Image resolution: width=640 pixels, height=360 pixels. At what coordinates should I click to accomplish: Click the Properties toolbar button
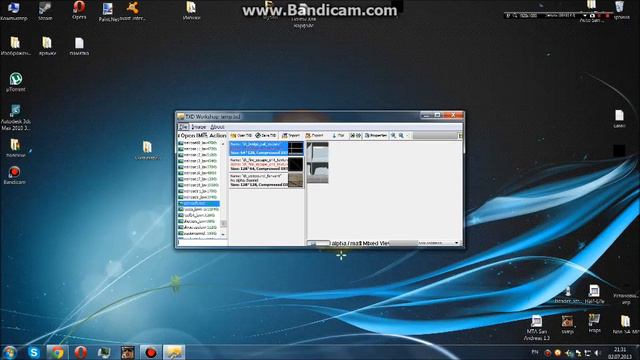[376, 136]
